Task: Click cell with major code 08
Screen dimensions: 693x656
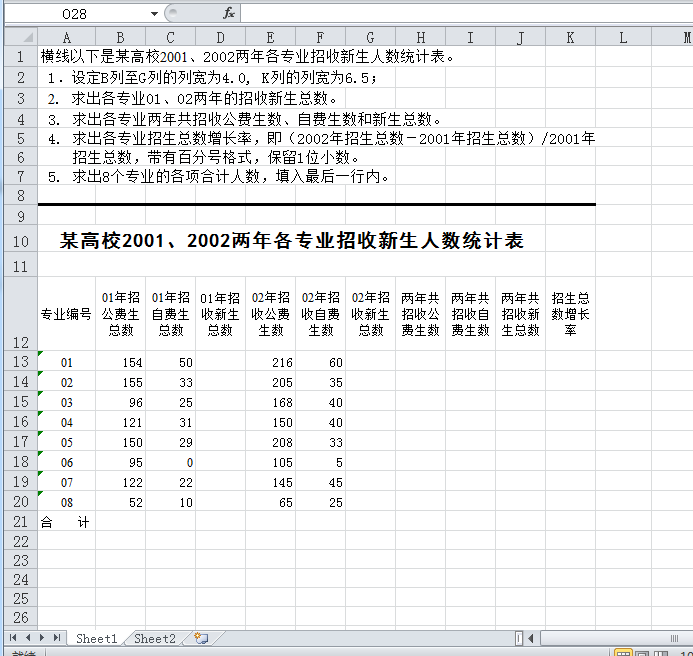Action: click(66, 502)
